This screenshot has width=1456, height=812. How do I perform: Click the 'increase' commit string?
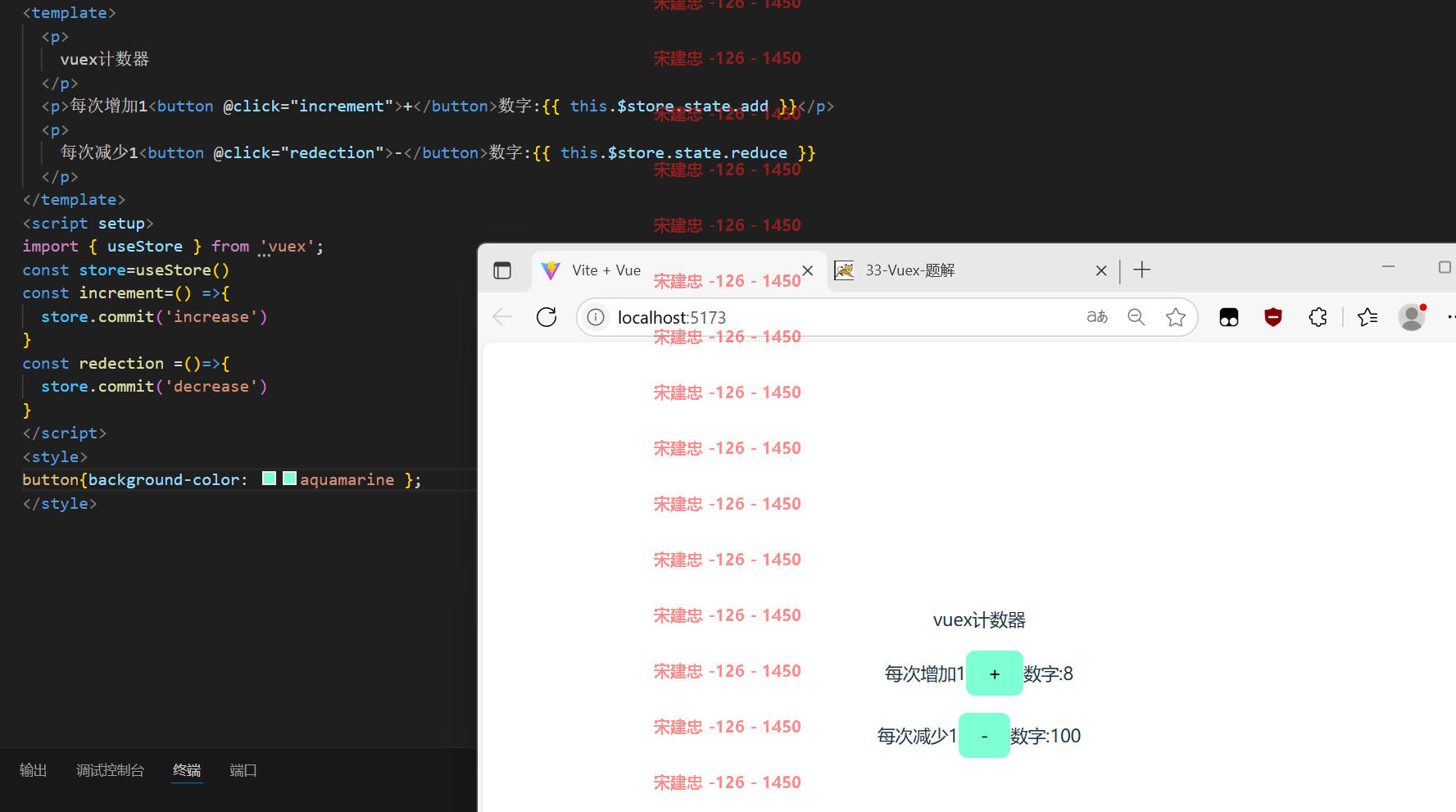coord(211,317)
